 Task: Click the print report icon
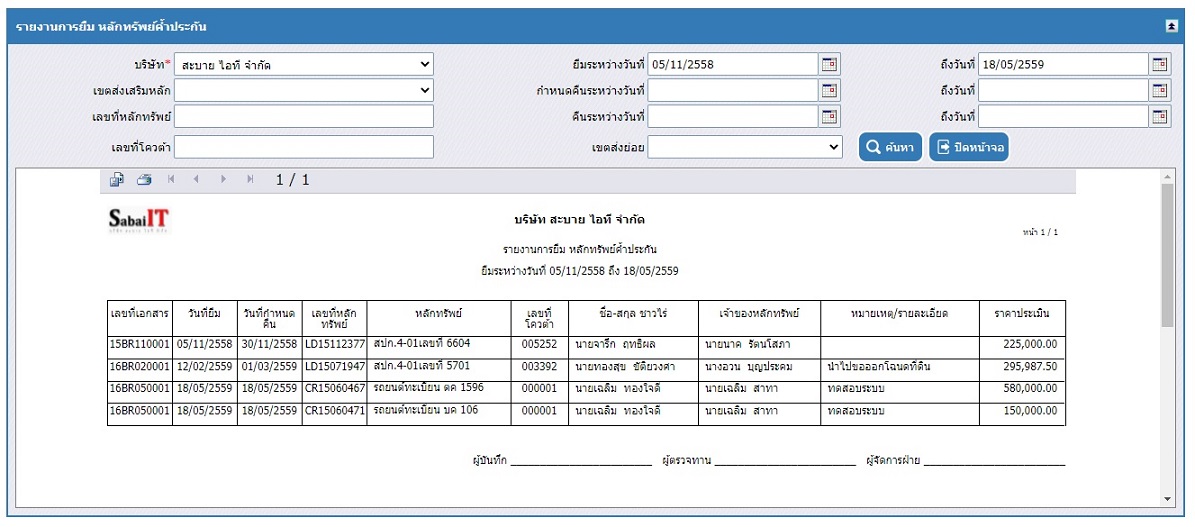point(144,180)
